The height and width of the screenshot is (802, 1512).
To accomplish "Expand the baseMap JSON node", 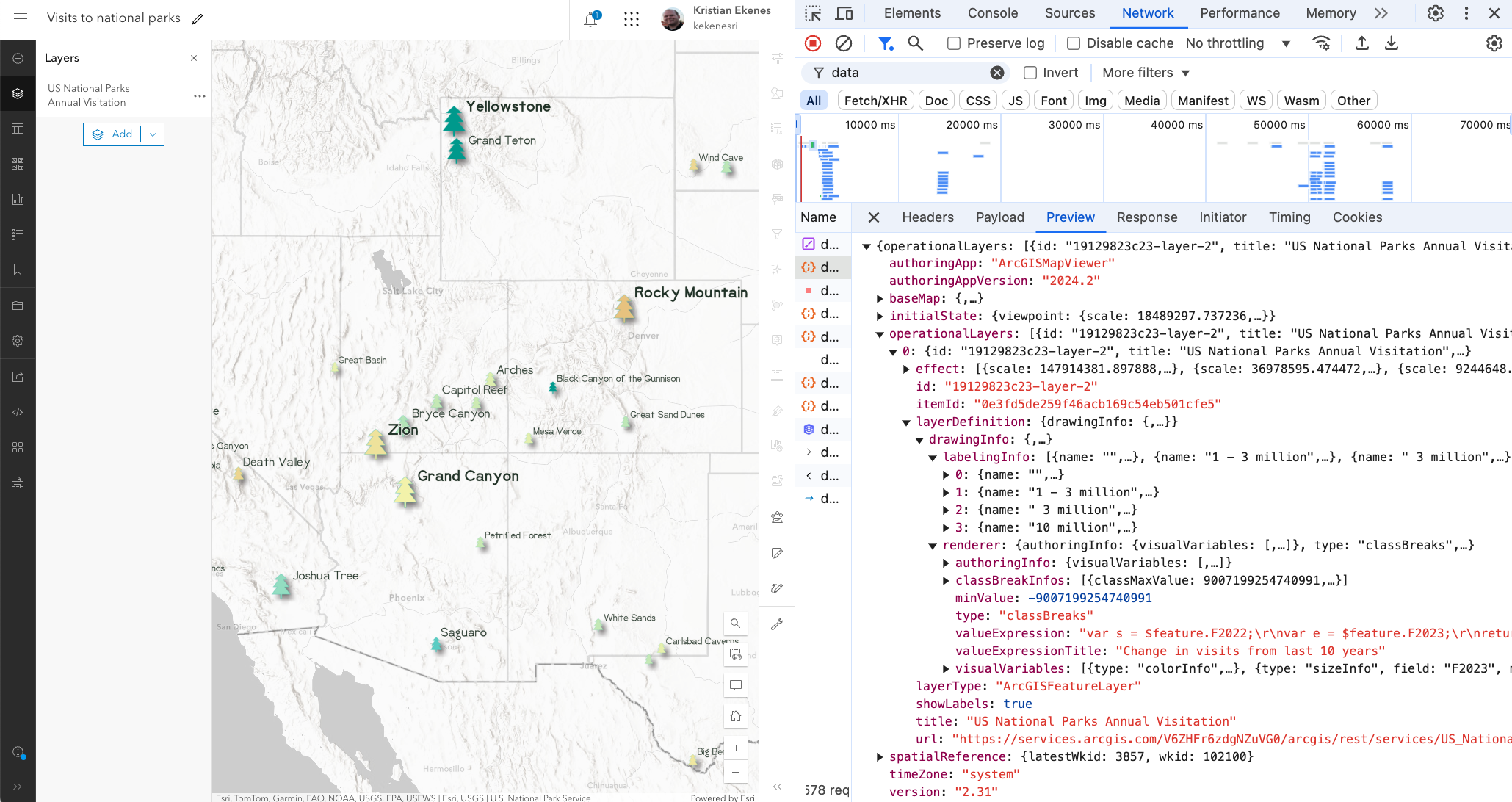I will point(880,299).
